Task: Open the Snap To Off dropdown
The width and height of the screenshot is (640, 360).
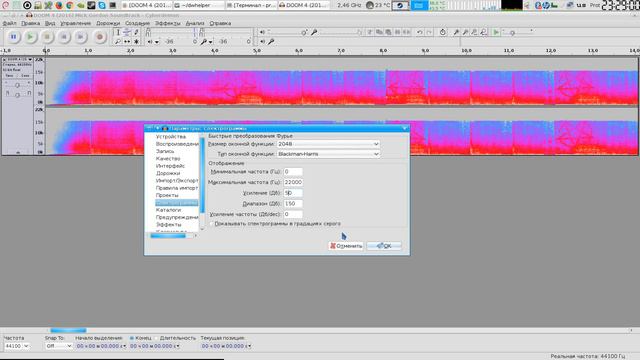Action: click(58, 346)
